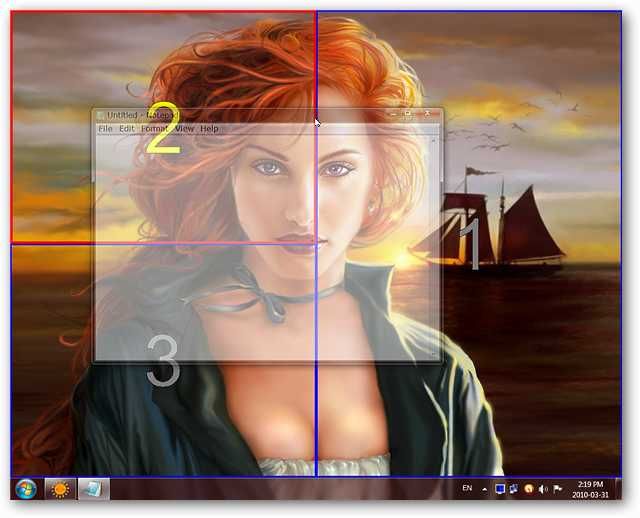
Task: Open the Edit menu in Notepad
Action: [127, 129]
